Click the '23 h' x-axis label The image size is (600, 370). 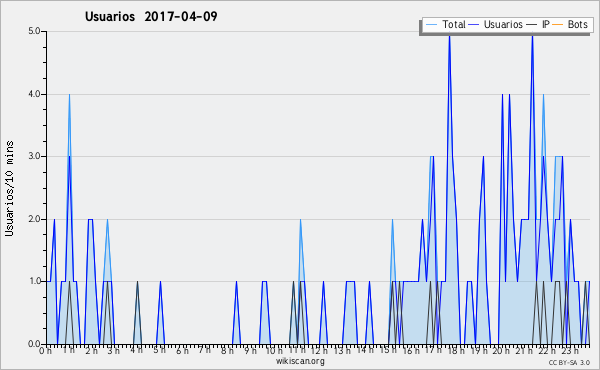pyautogui.click(x=569, y=350)
